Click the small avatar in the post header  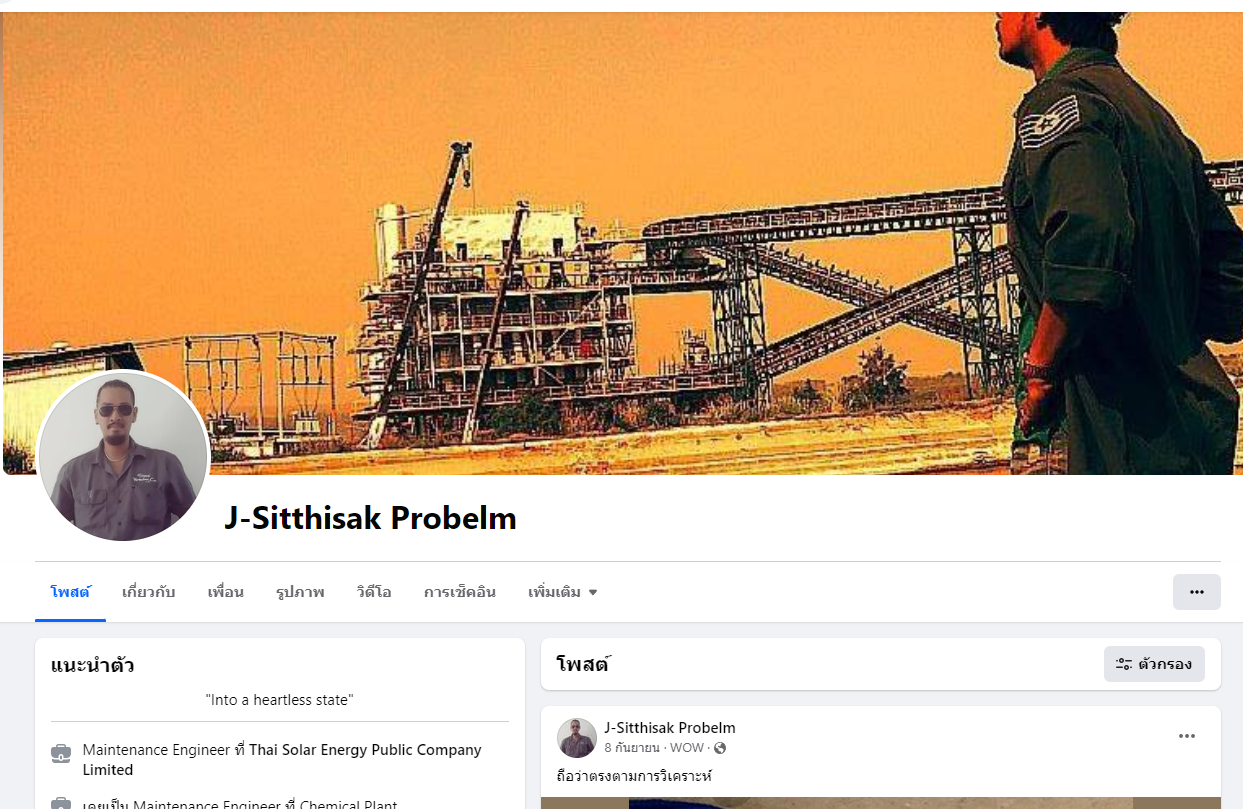[577, 737]
